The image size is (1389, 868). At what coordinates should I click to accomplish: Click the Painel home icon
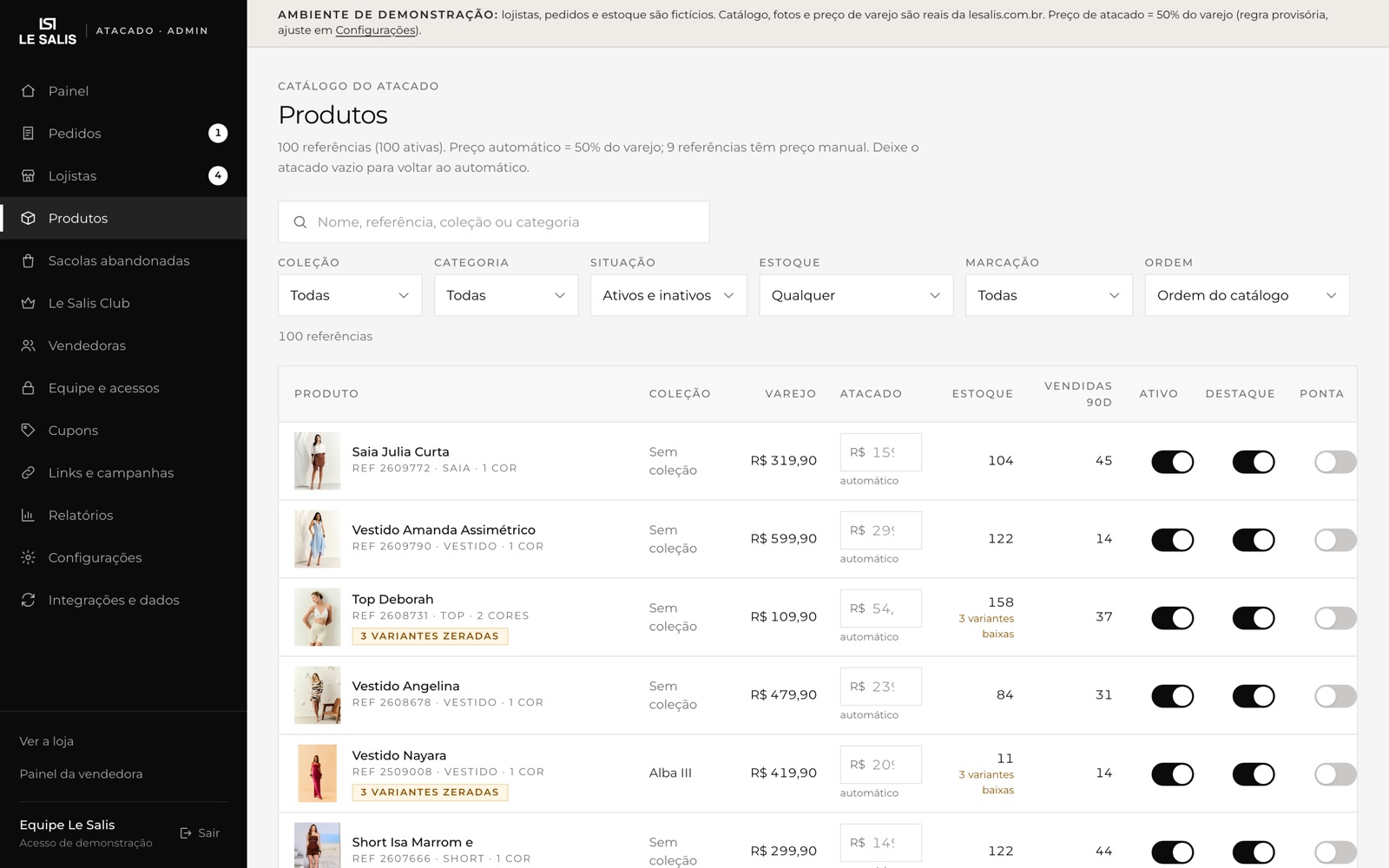tap(28, 91)
